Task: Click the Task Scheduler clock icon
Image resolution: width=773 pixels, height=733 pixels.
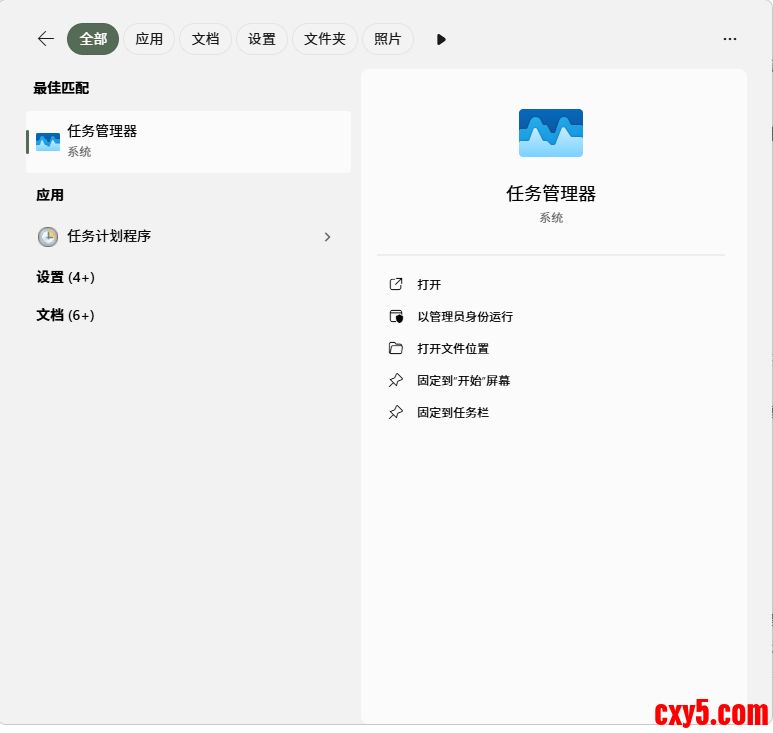Action: [x=48, y=237]
